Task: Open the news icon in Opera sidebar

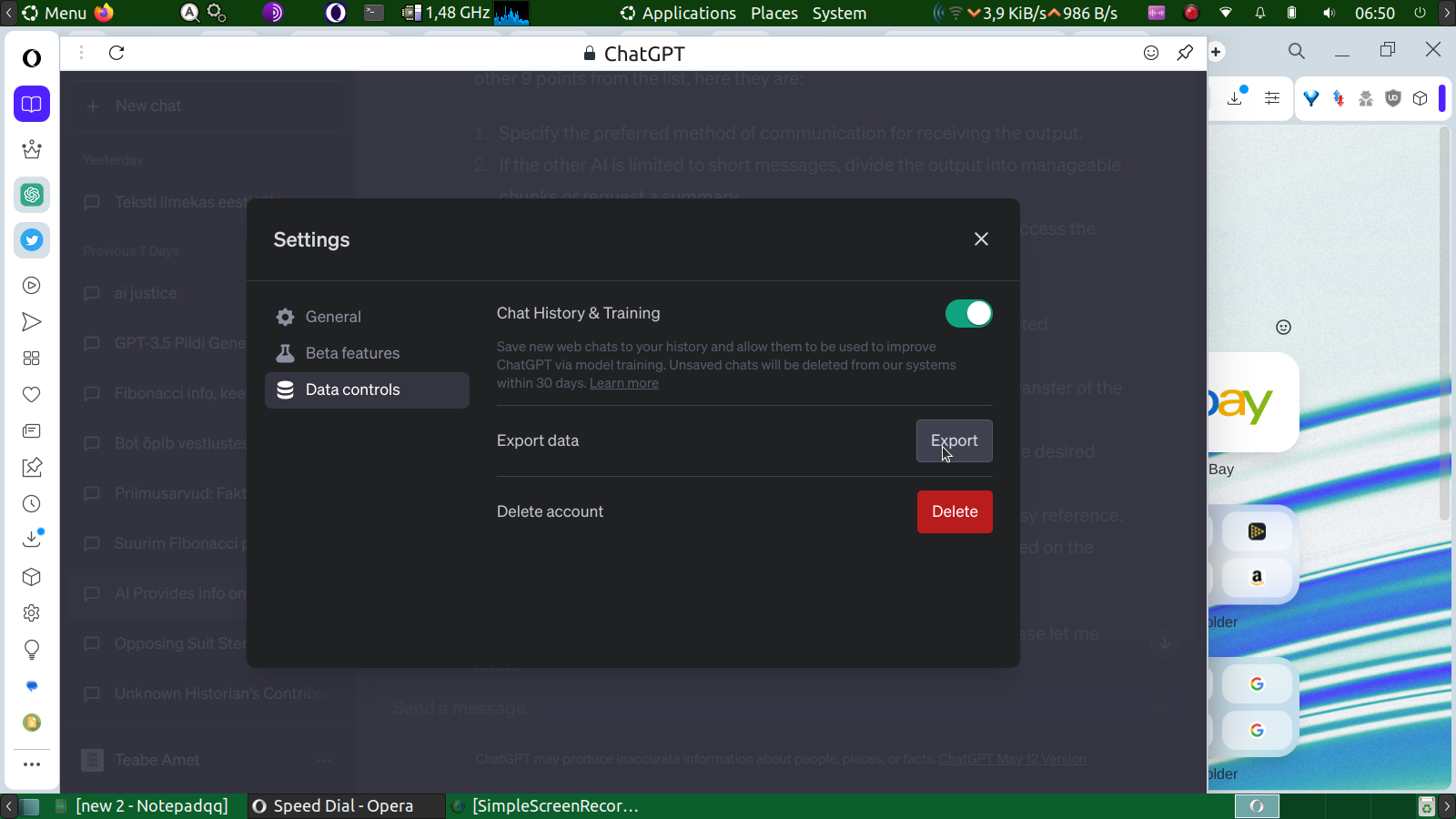Action: point(32,431)
